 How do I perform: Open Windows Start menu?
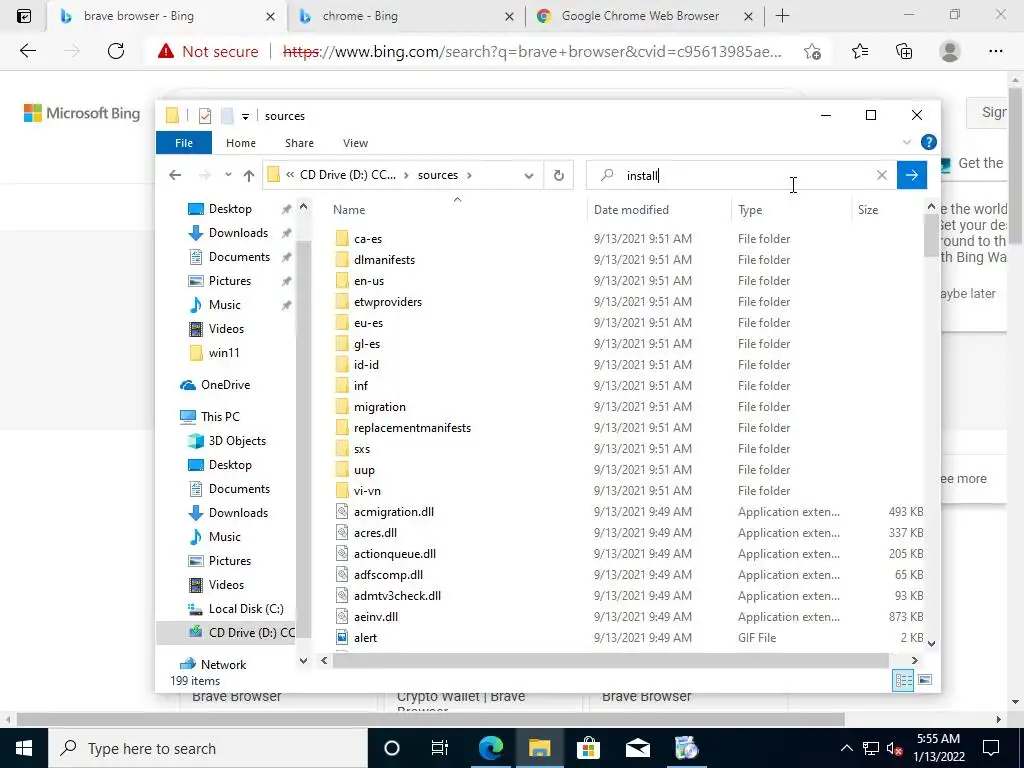[24, 748]
